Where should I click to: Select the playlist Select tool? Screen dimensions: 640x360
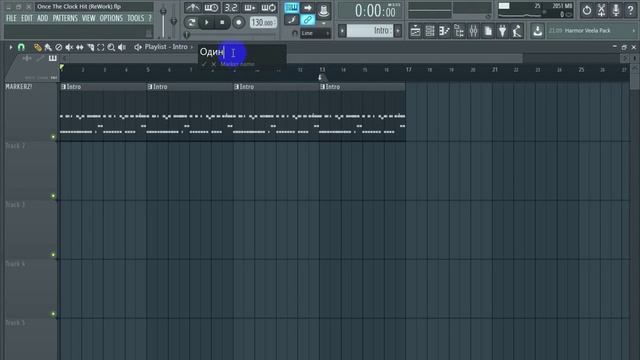100,47
